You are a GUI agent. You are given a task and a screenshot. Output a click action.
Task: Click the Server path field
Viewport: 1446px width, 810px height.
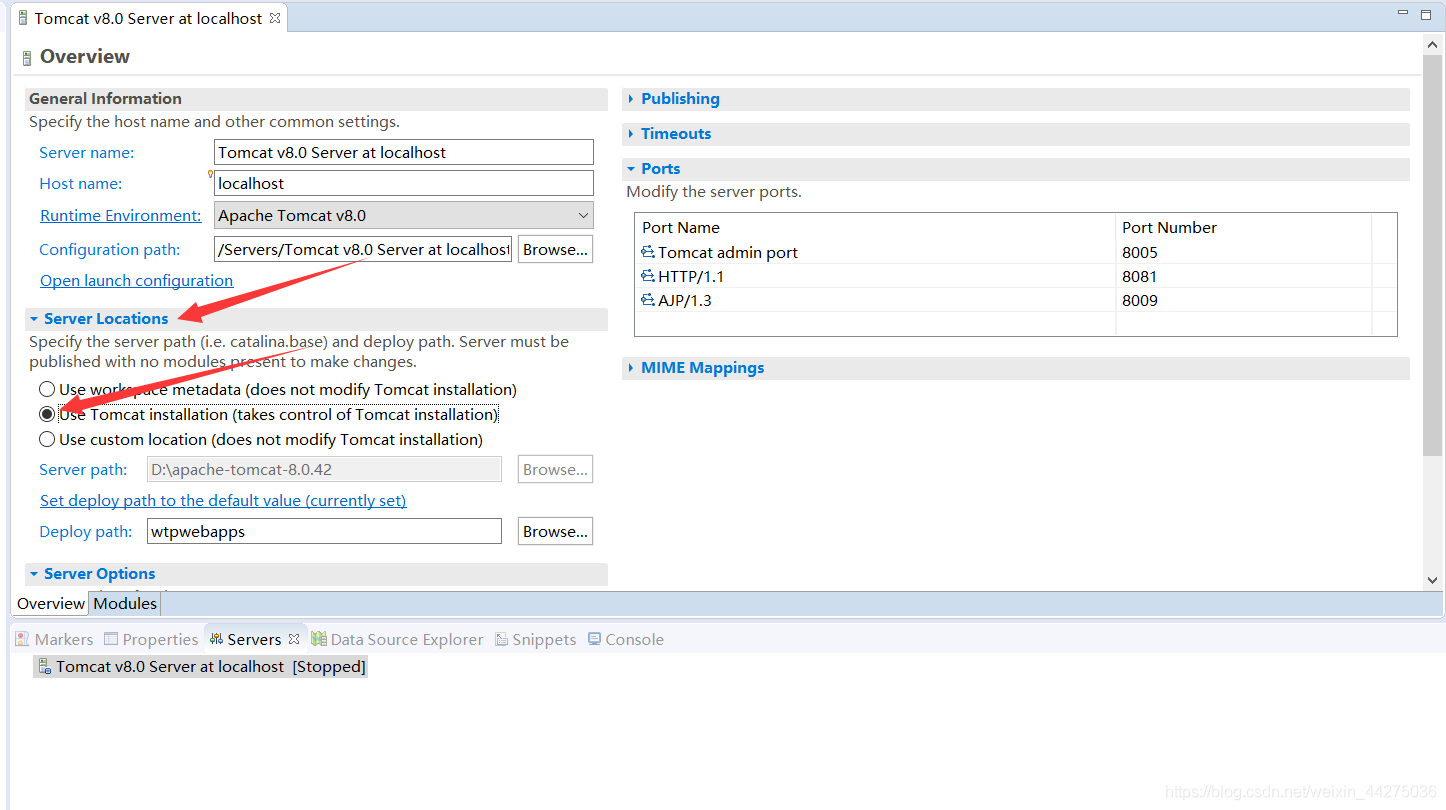tap(324, 469)
